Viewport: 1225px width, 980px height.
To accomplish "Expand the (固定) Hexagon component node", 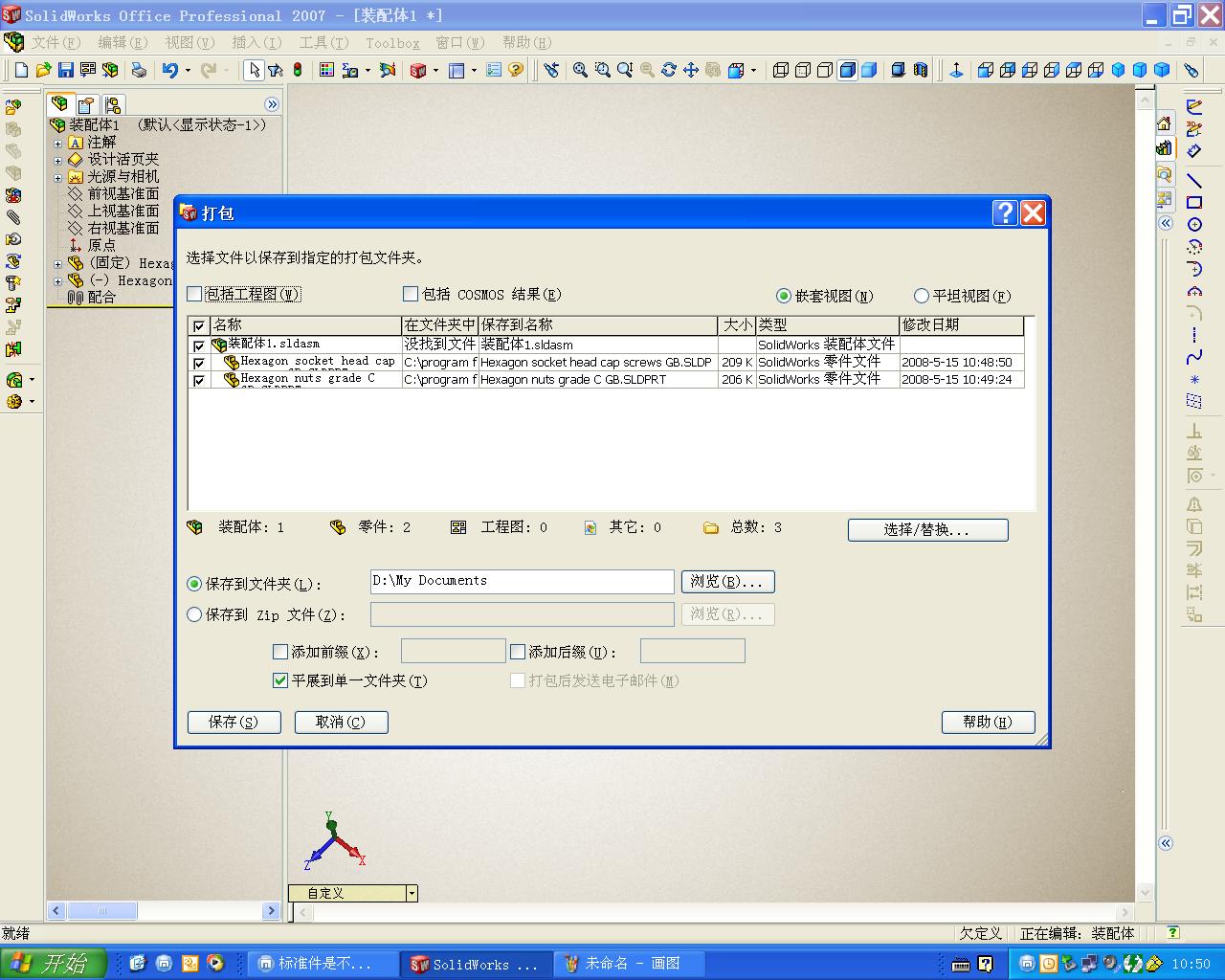I will pos(57,263).
